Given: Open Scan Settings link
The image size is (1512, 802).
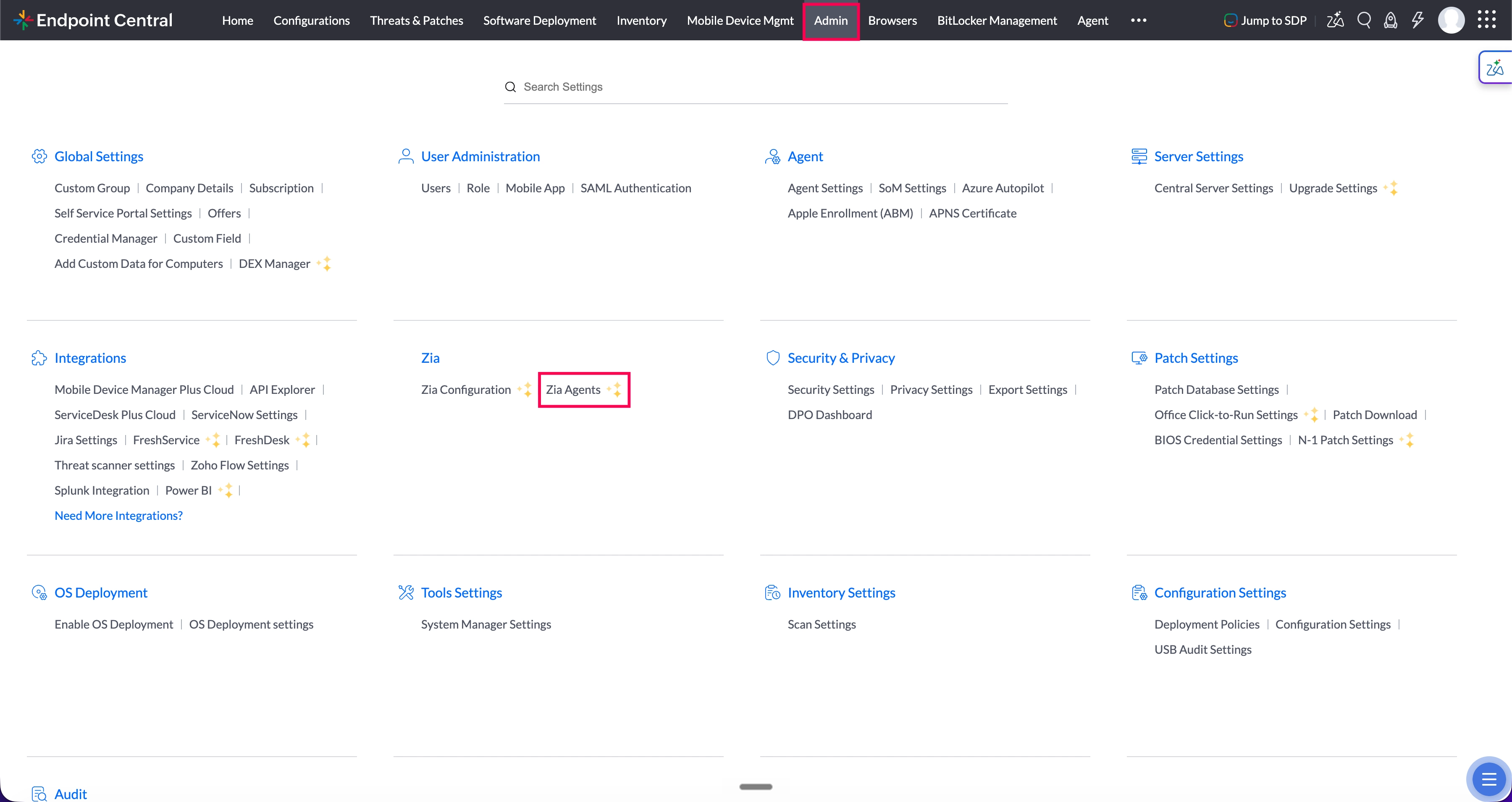Looking at the screenshot, I should point(821,624).
